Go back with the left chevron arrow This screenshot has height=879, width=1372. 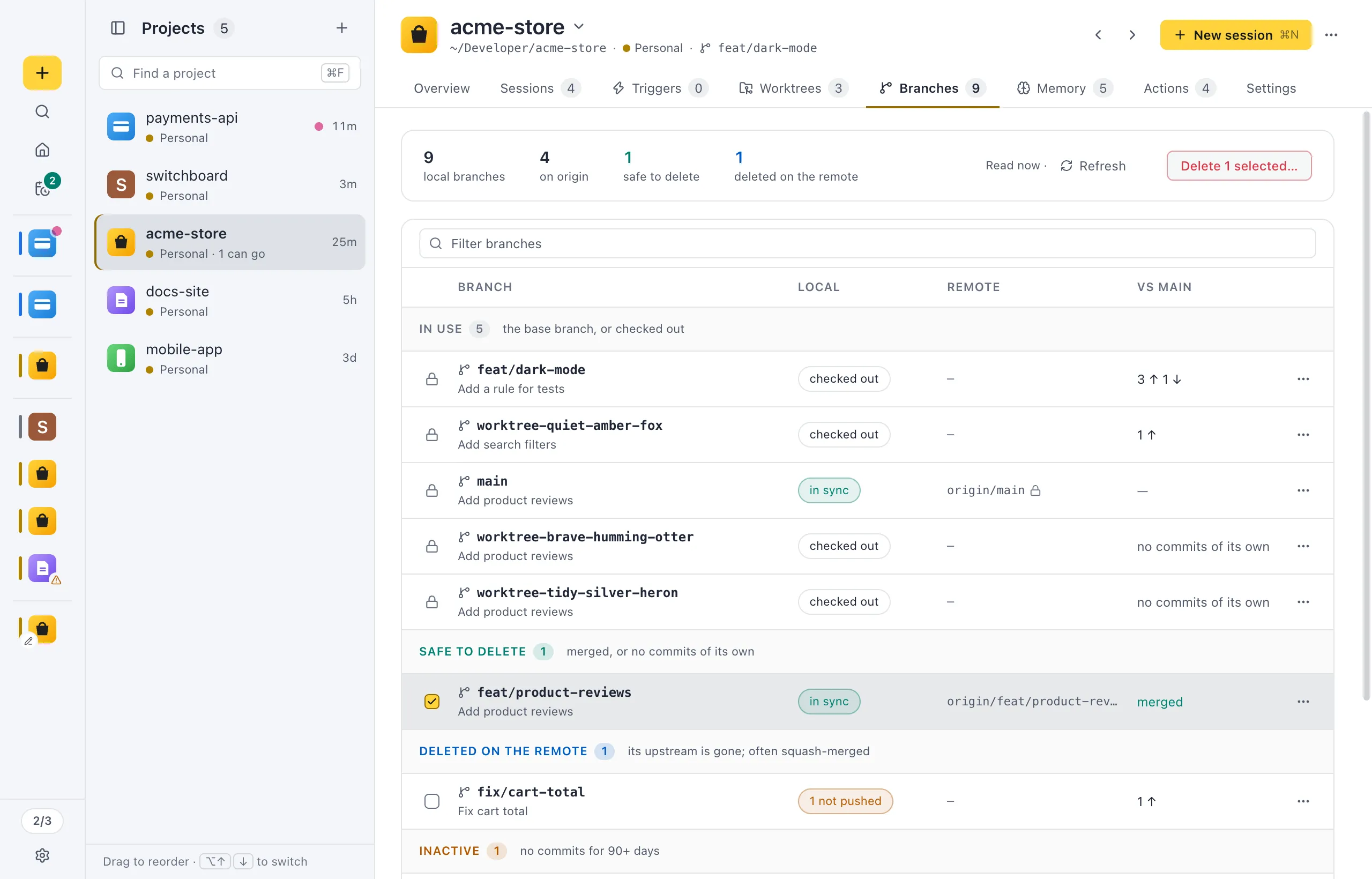(1098, 35)
